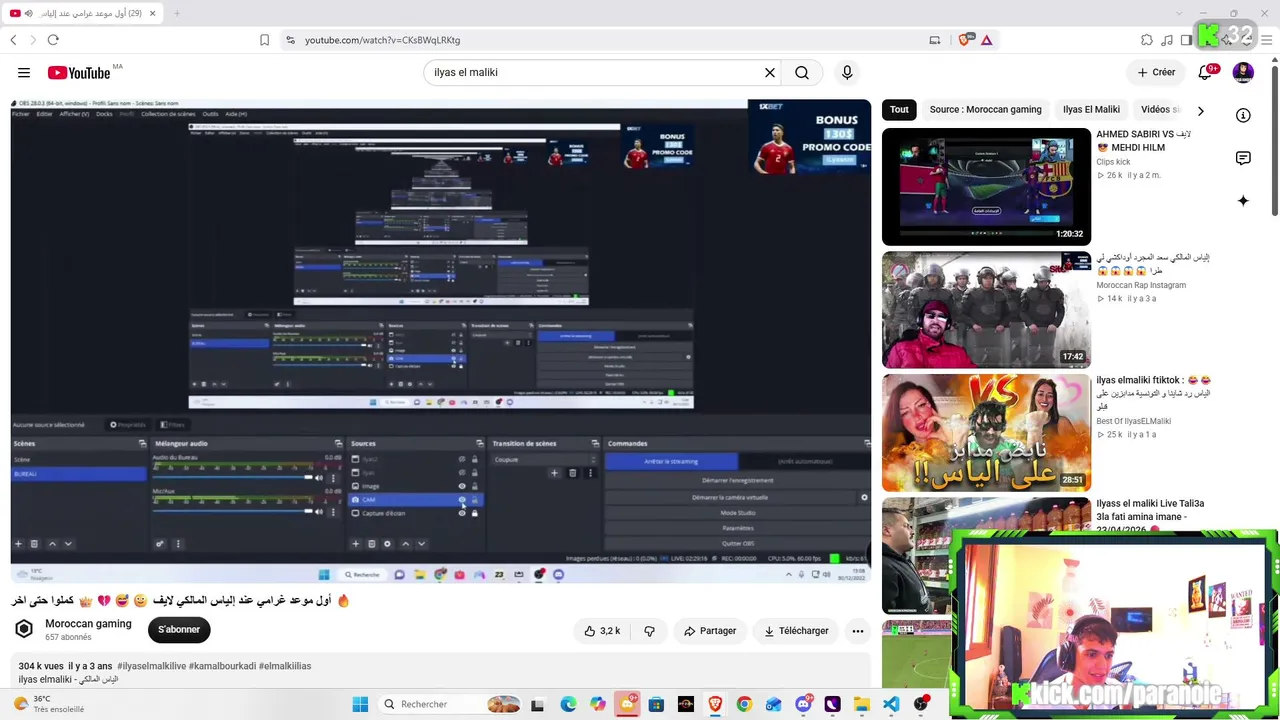
Task: Like the video (3,2 k)
Action: pos(602,631)
